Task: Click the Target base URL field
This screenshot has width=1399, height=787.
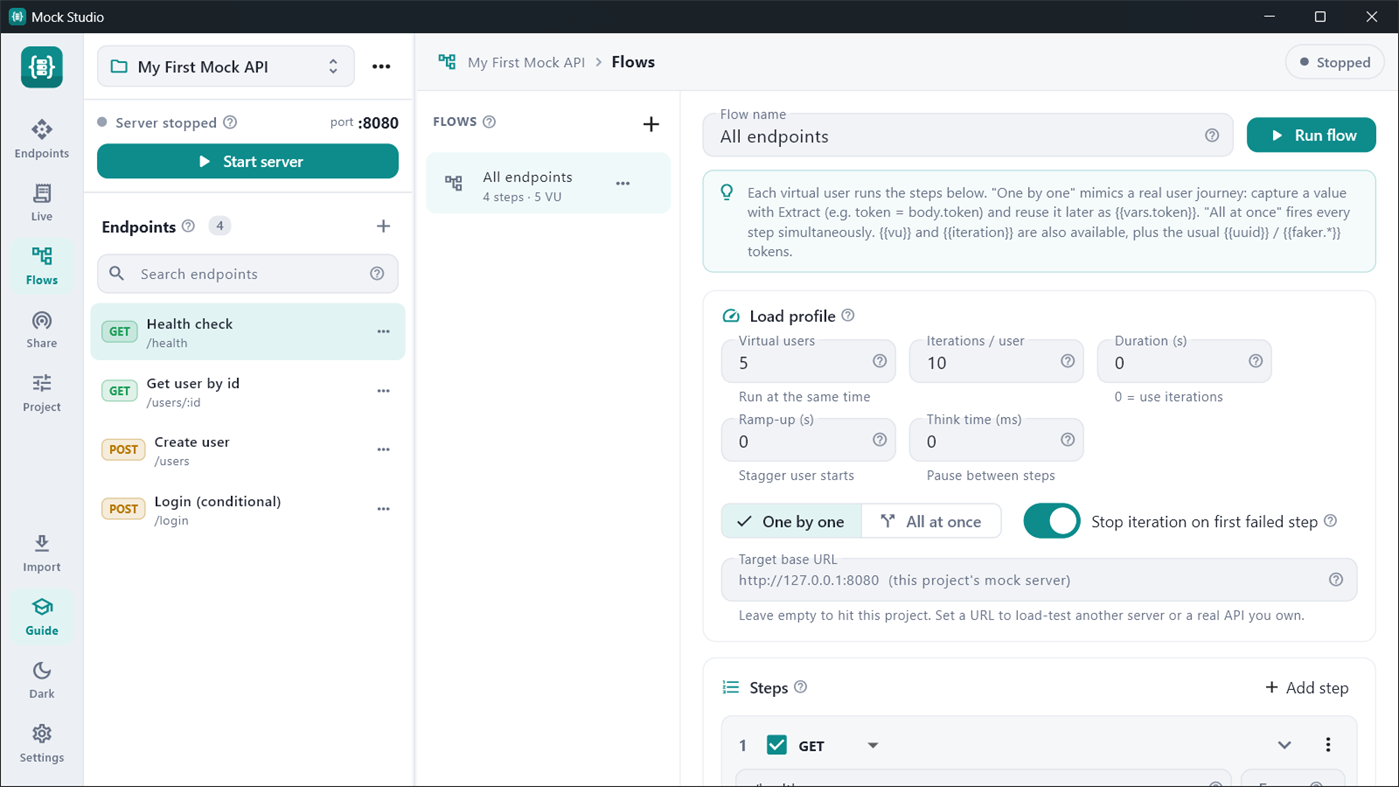Action: (1039, 580)
